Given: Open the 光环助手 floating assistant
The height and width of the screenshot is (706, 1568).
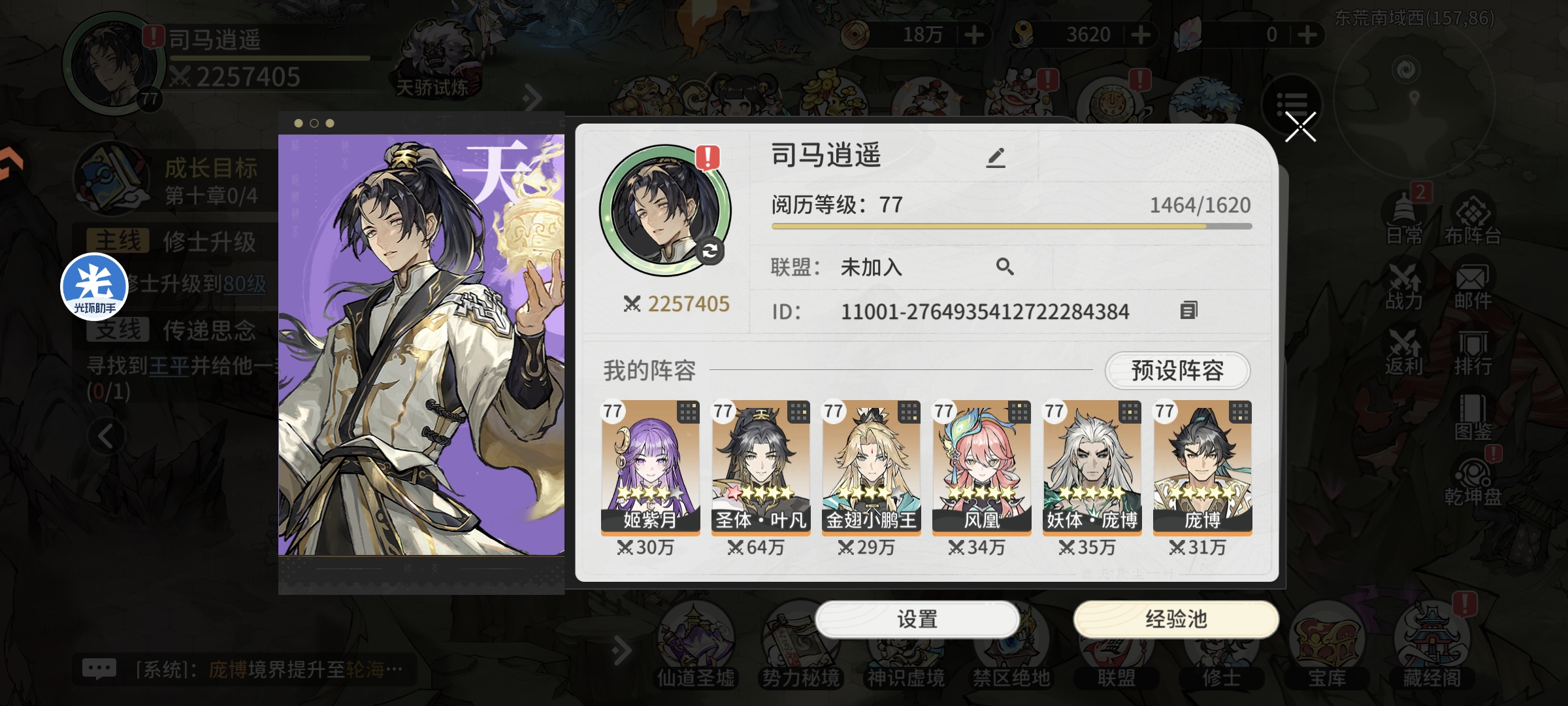Looking at the screenshot, I should (x=94, y=287).
